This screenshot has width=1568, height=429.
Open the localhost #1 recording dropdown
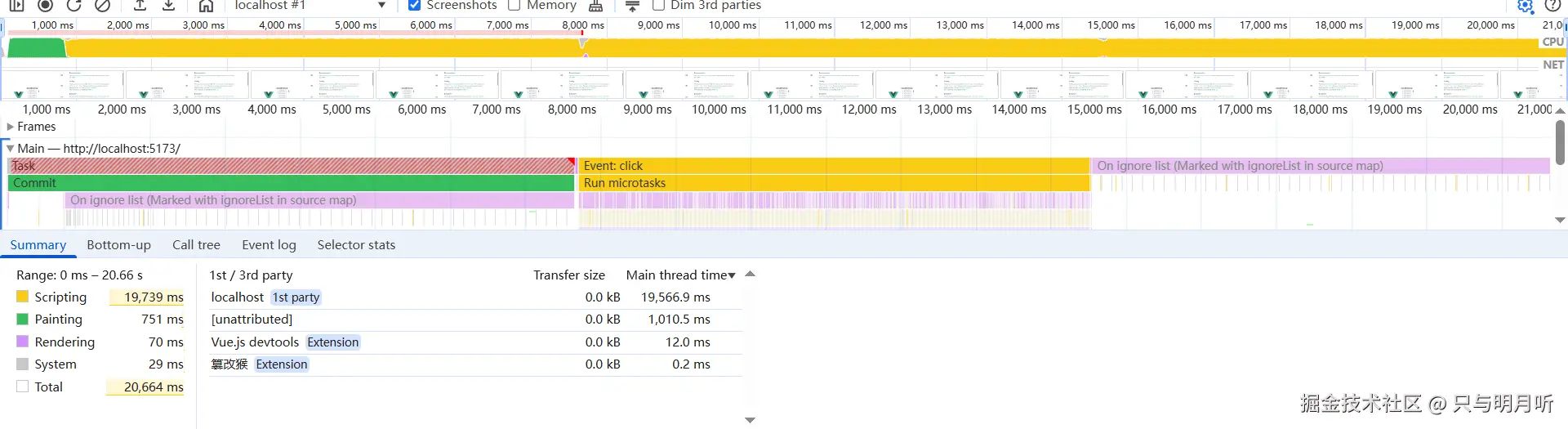point(309,5)
